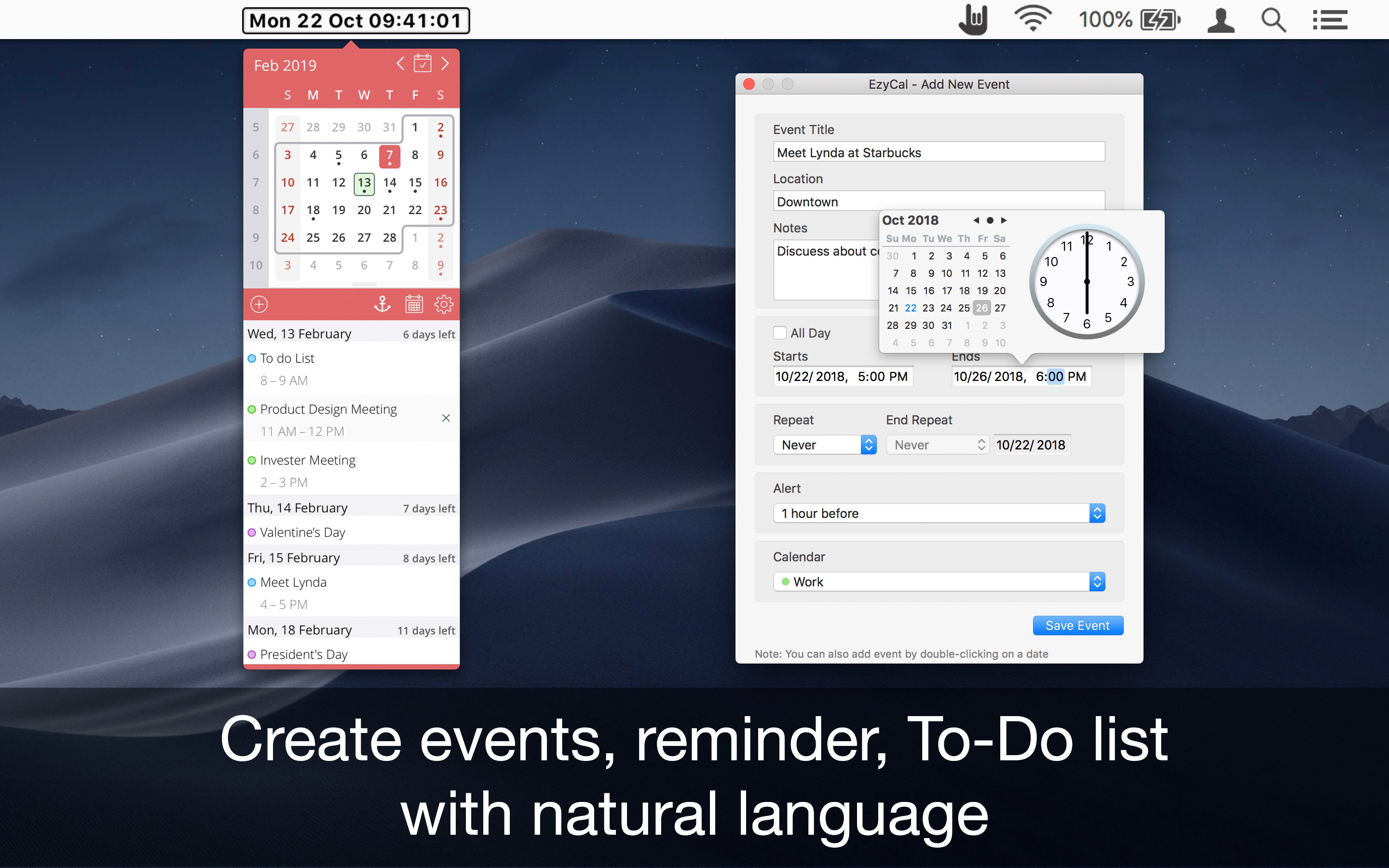Click the Save Event button
The height and width of the screenshot is (868, 1389).
click(x=1077, y=625)
